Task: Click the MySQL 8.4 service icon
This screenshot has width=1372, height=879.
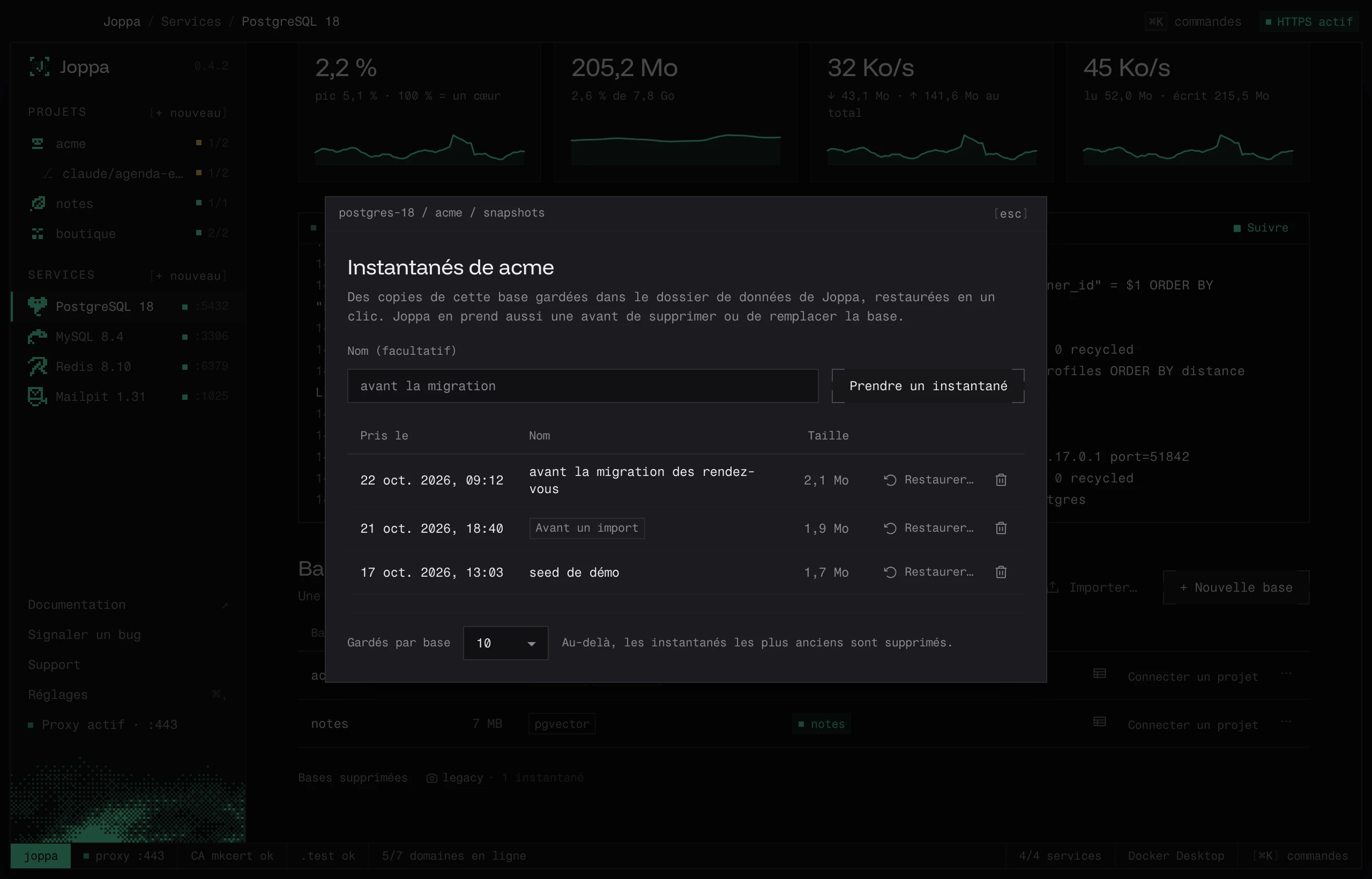Action: pos(38,336)
